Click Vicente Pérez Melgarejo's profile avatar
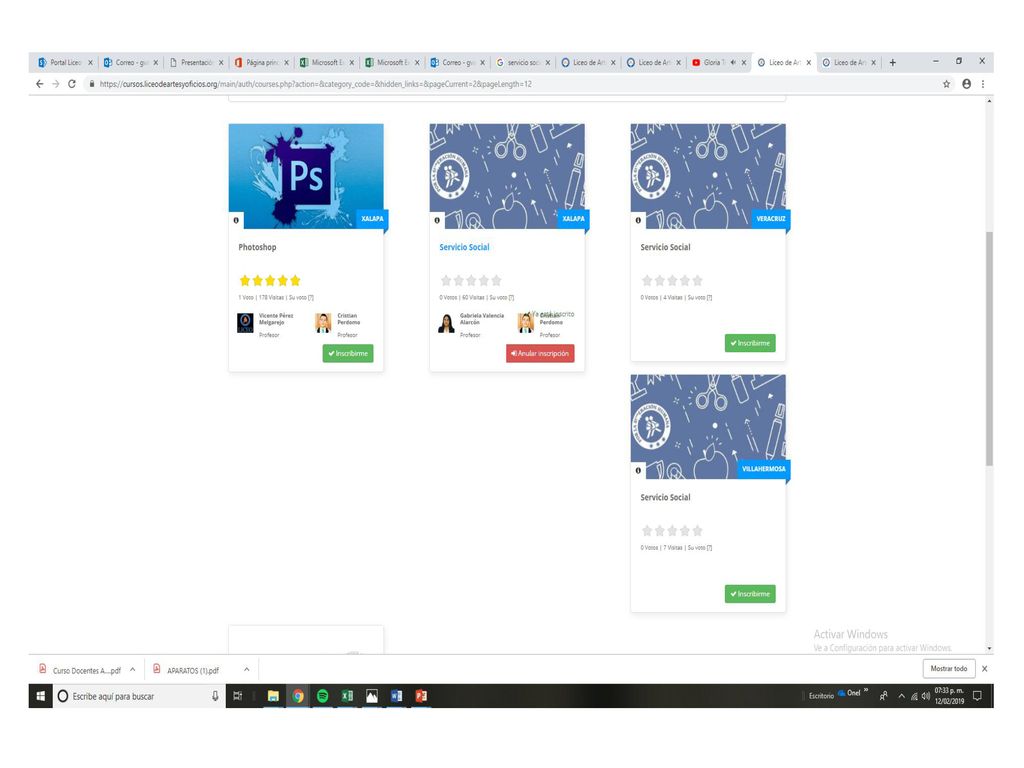 coord(245,323)
